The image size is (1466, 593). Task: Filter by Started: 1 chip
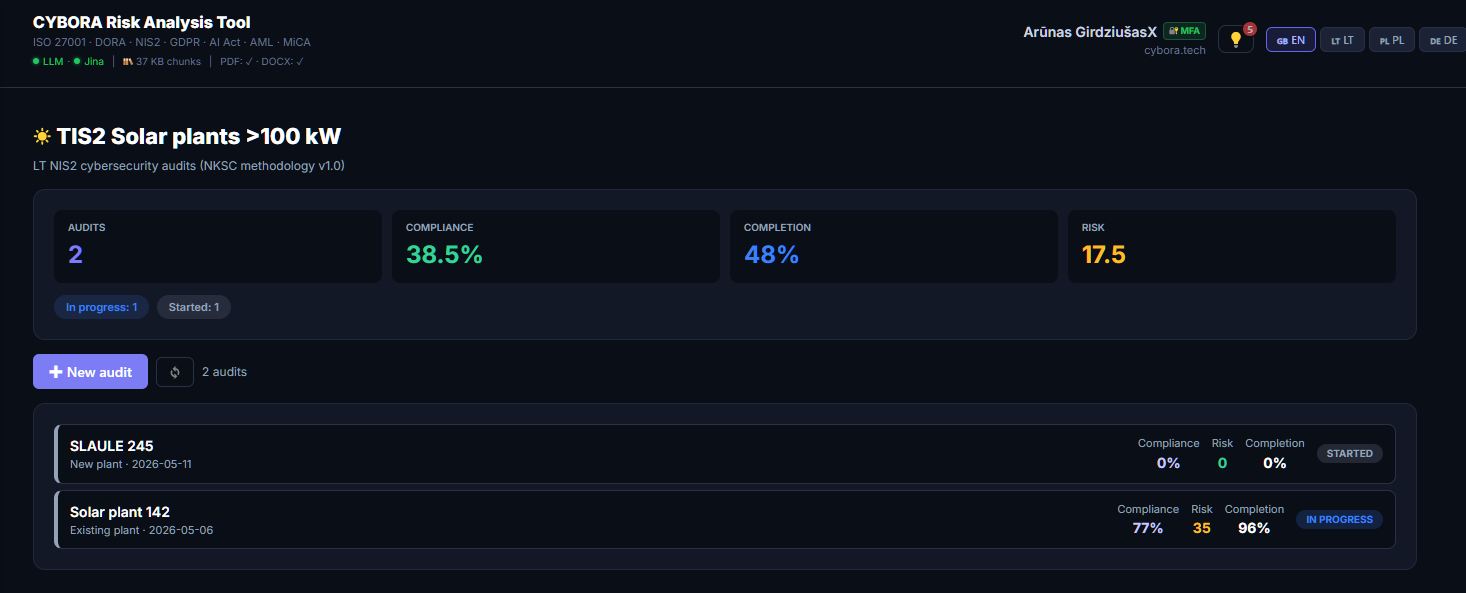coord(194,307)
